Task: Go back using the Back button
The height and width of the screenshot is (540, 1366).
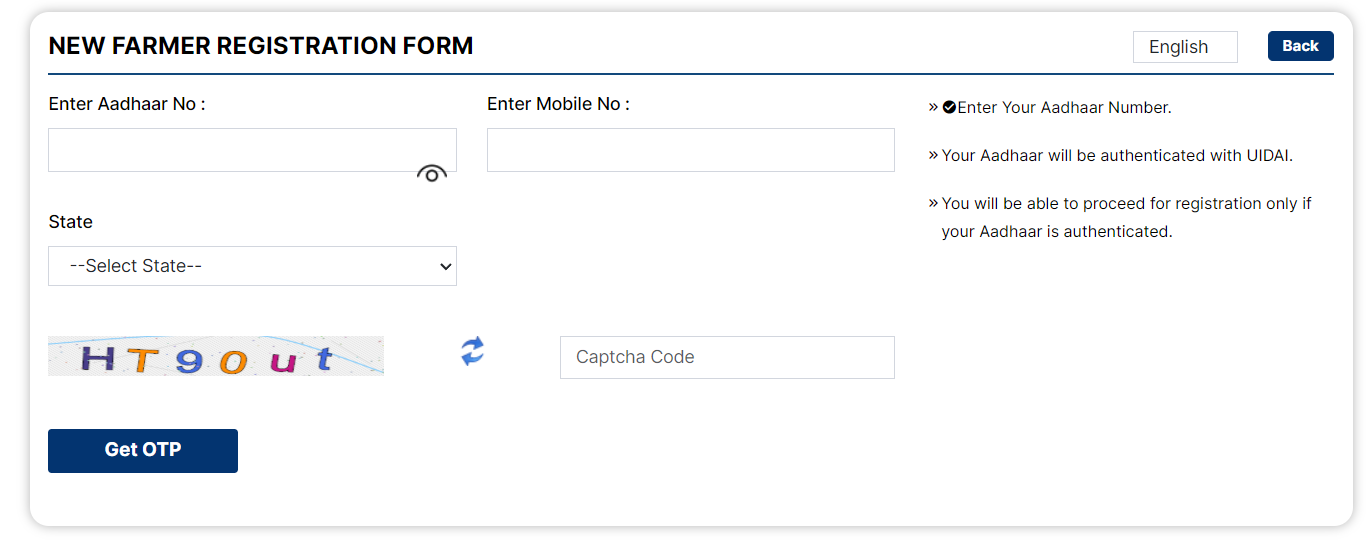Action: pos(1300,46)
